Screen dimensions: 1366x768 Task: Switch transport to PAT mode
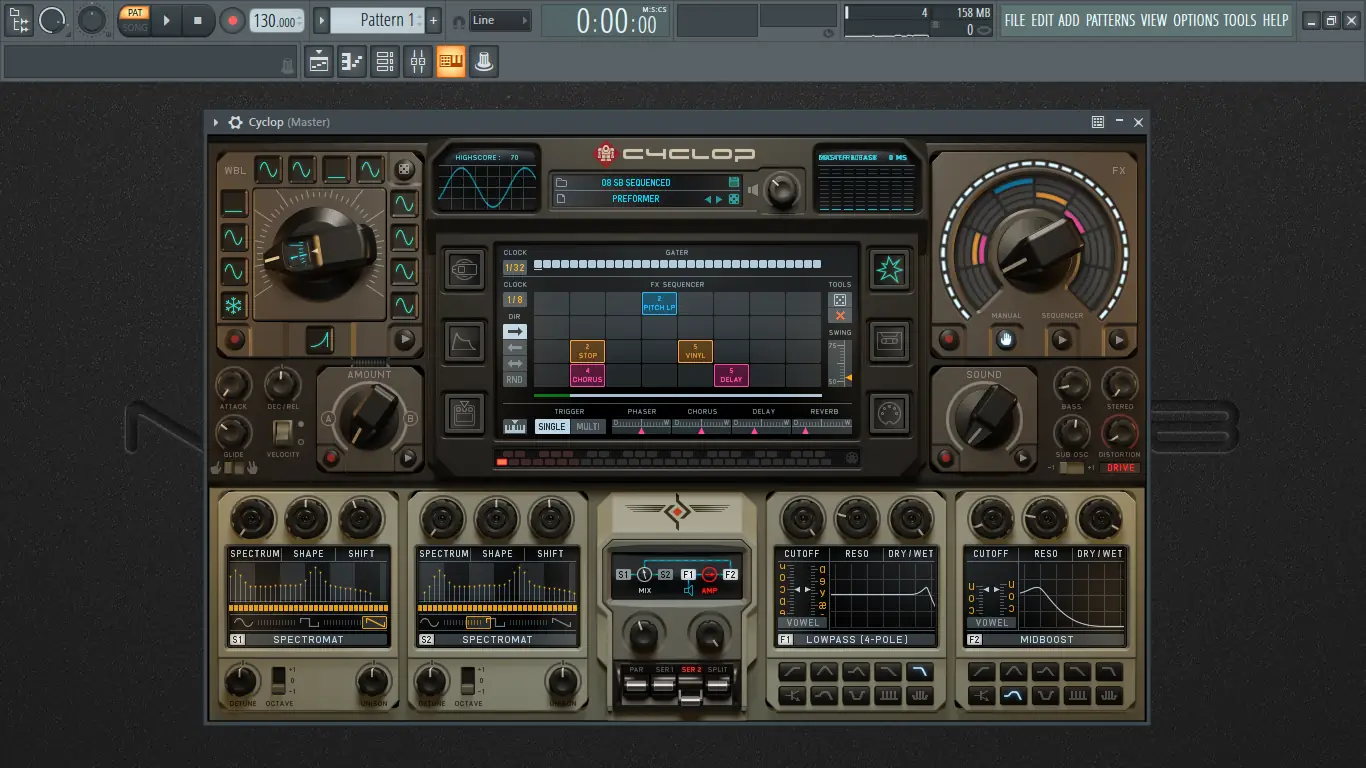point(134,13)
